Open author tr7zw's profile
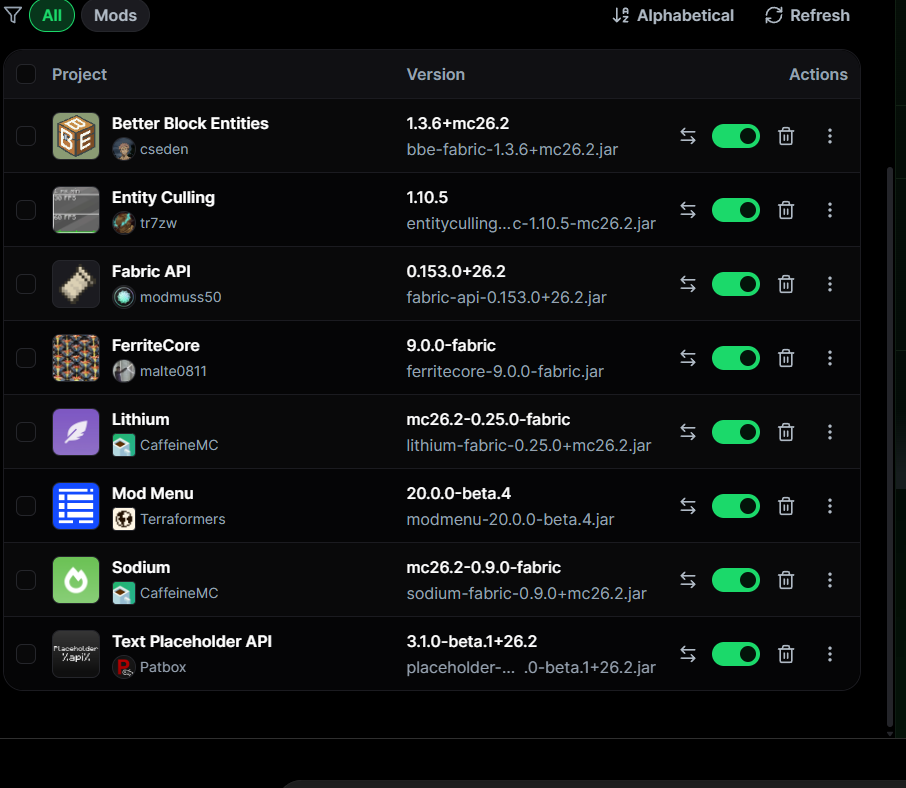Image resolution: width=906 pixels, height=788 pixels. tap(144, 223)
